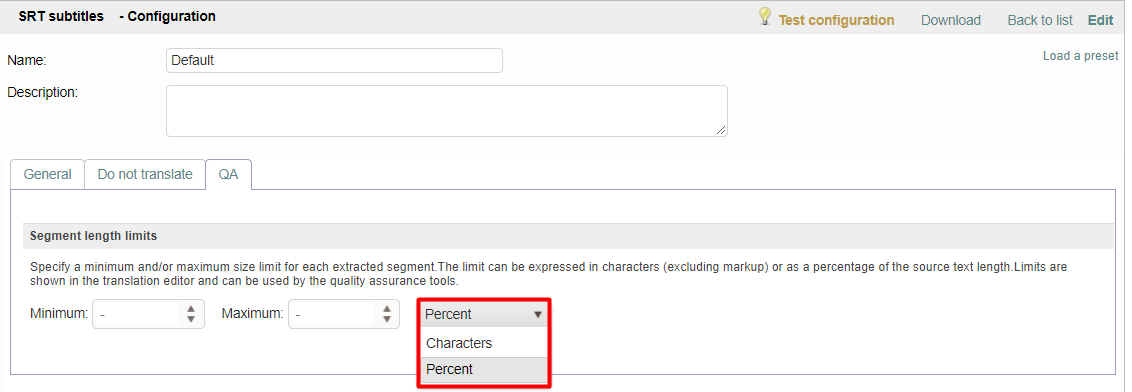
Task: Decrease the Maximum value with down arrow
Action: pyautogui.click(x=386, y=319)
